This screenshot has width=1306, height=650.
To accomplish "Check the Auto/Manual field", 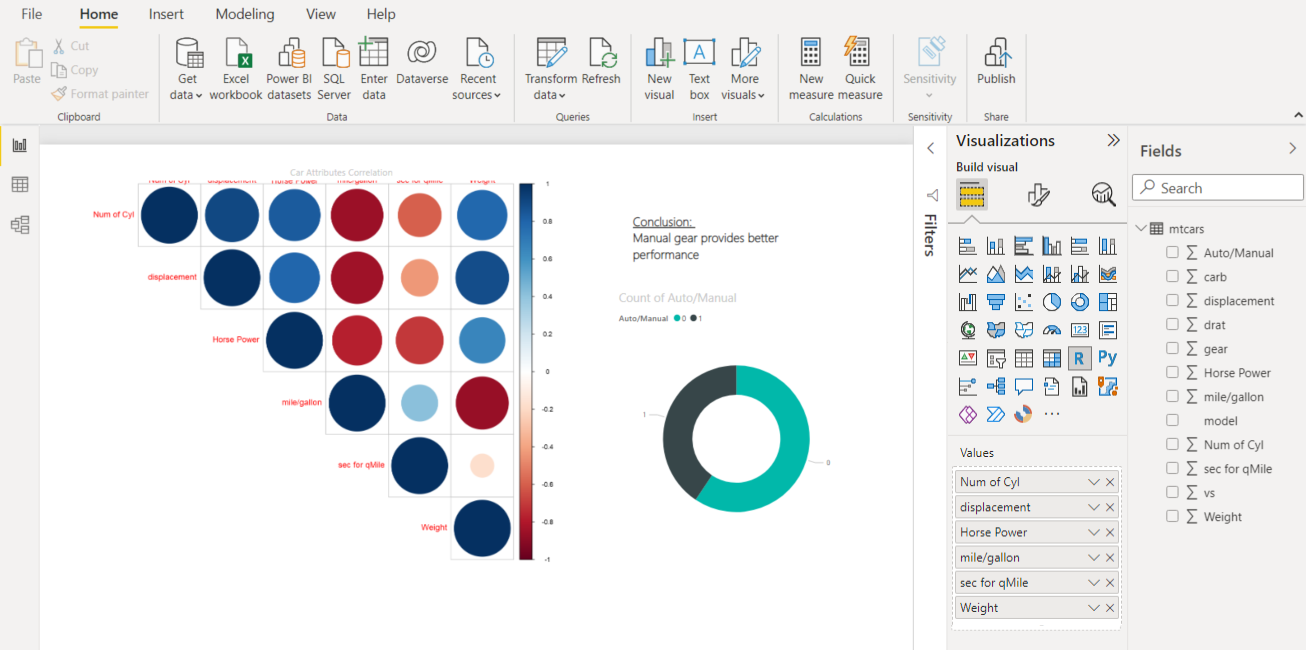I will (1172, 253).
